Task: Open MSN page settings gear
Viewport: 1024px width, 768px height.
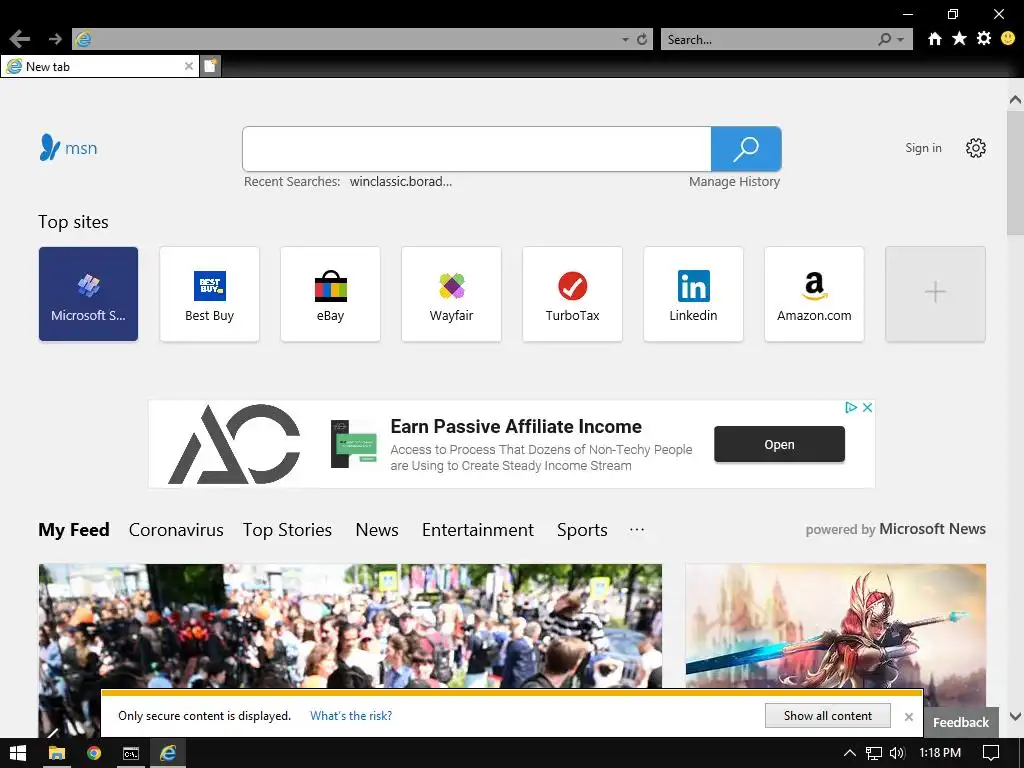Action: [976, 148]
